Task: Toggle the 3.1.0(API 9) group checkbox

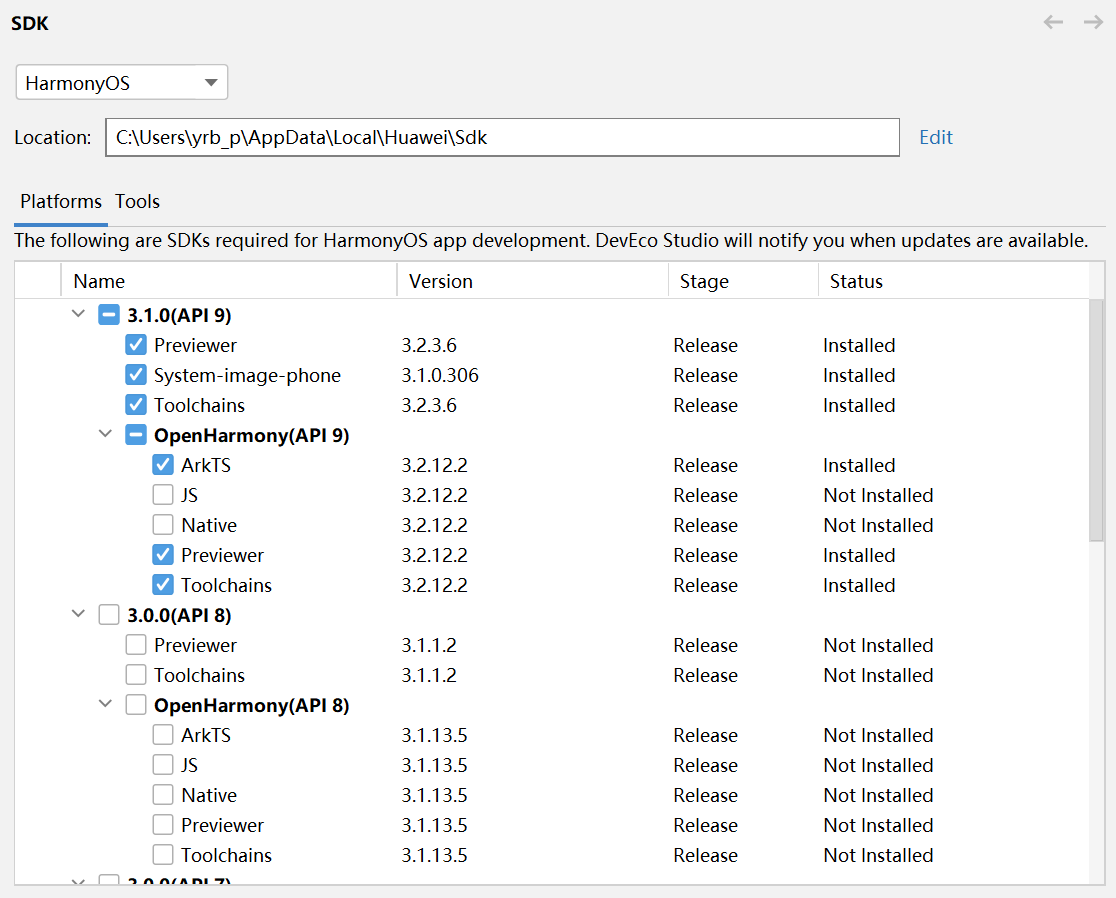Action: coord(109,315)
